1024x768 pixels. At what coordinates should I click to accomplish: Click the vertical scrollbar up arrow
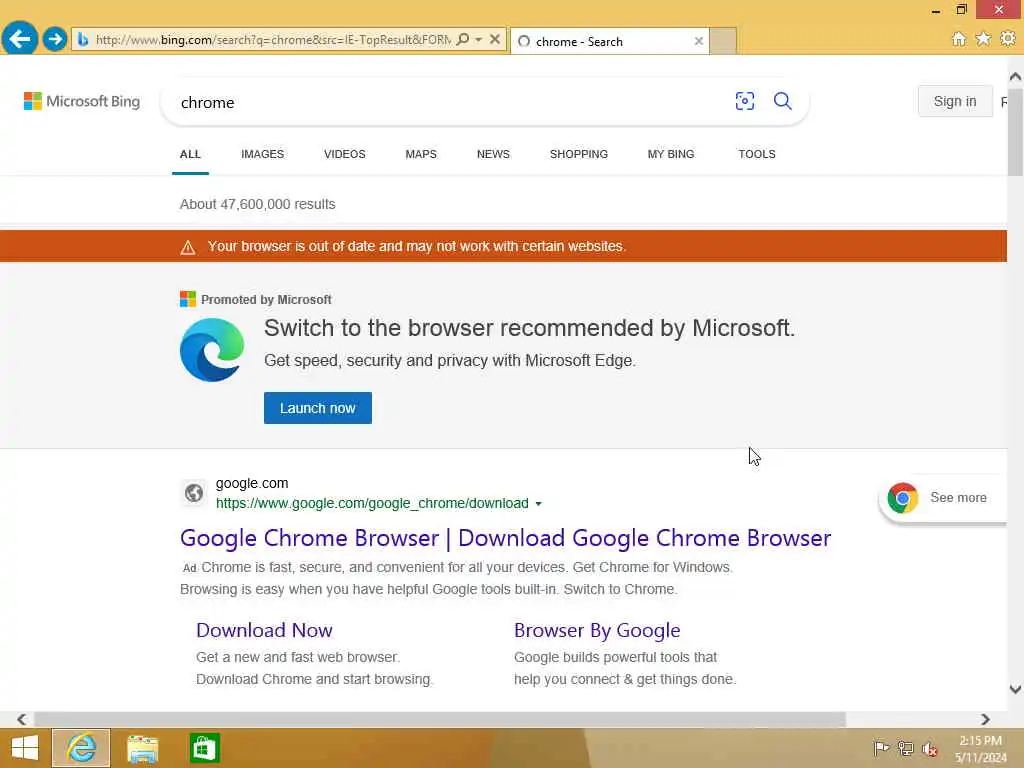coord(1015,76)
